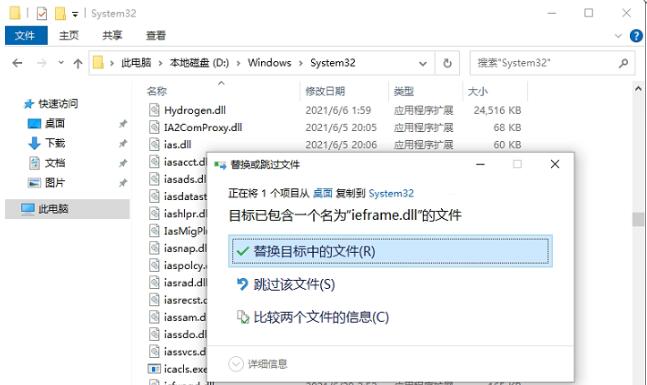The width and height of the screenshot is (647, 385).
Task: Click the file list vertical scrollbar thumb
Action: point(638,219)
